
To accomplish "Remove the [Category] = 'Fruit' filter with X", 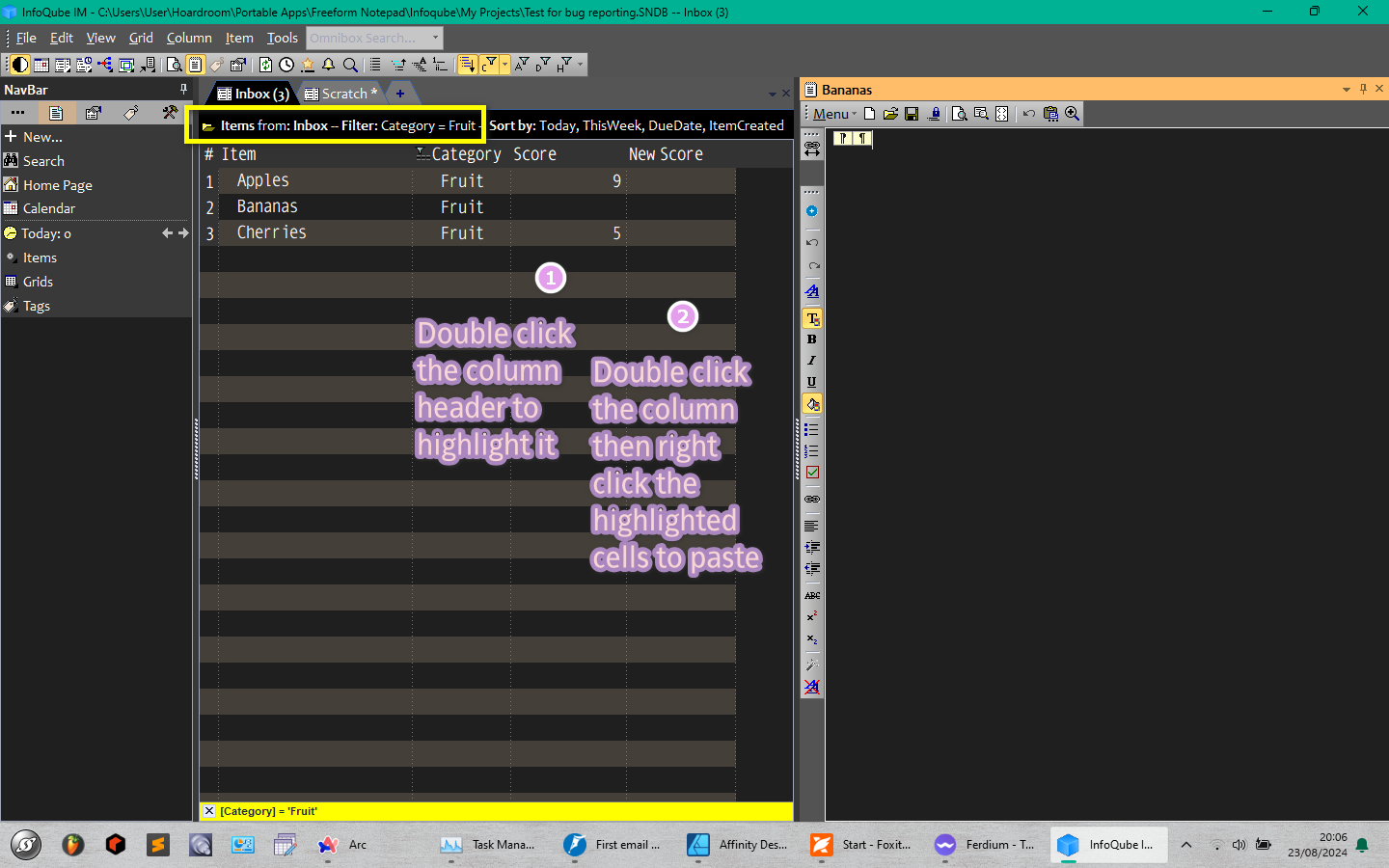I will click(x=208, y=811).
